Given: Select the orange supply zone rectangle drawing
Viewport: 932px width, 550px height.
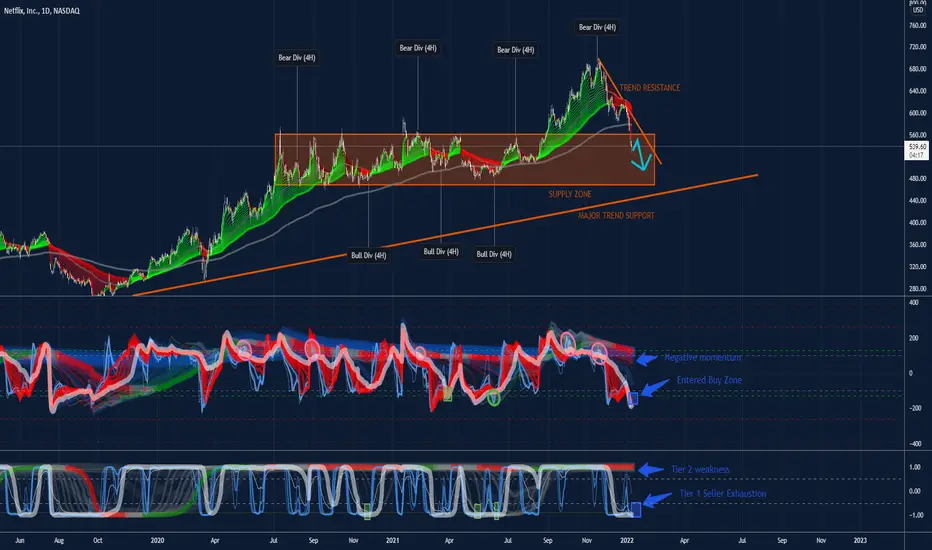Looking at the screenshot, I should (x=465, y=159).
